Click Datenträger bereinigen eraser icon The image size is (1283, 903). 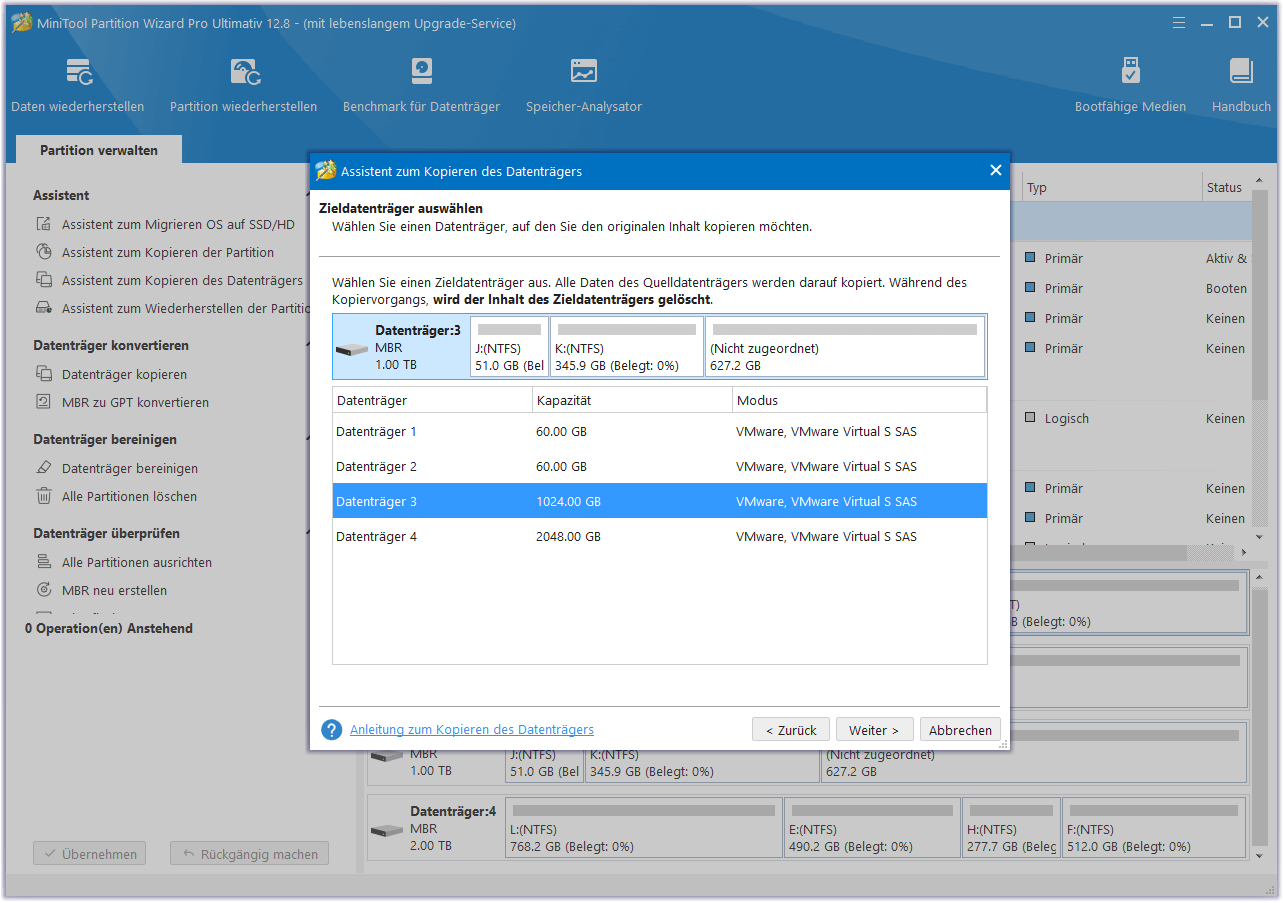[x=44, y=468]
